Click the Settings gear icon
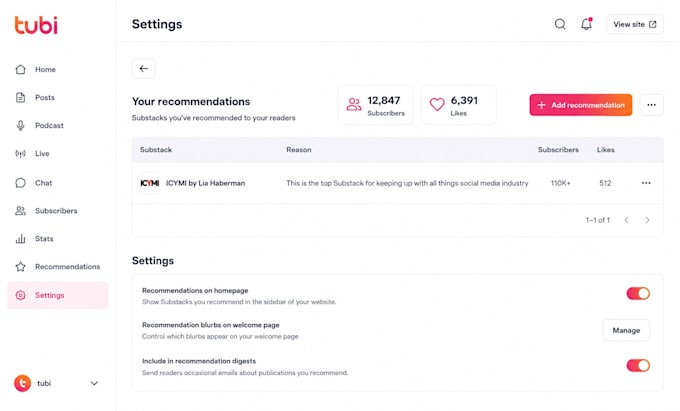 20,295
